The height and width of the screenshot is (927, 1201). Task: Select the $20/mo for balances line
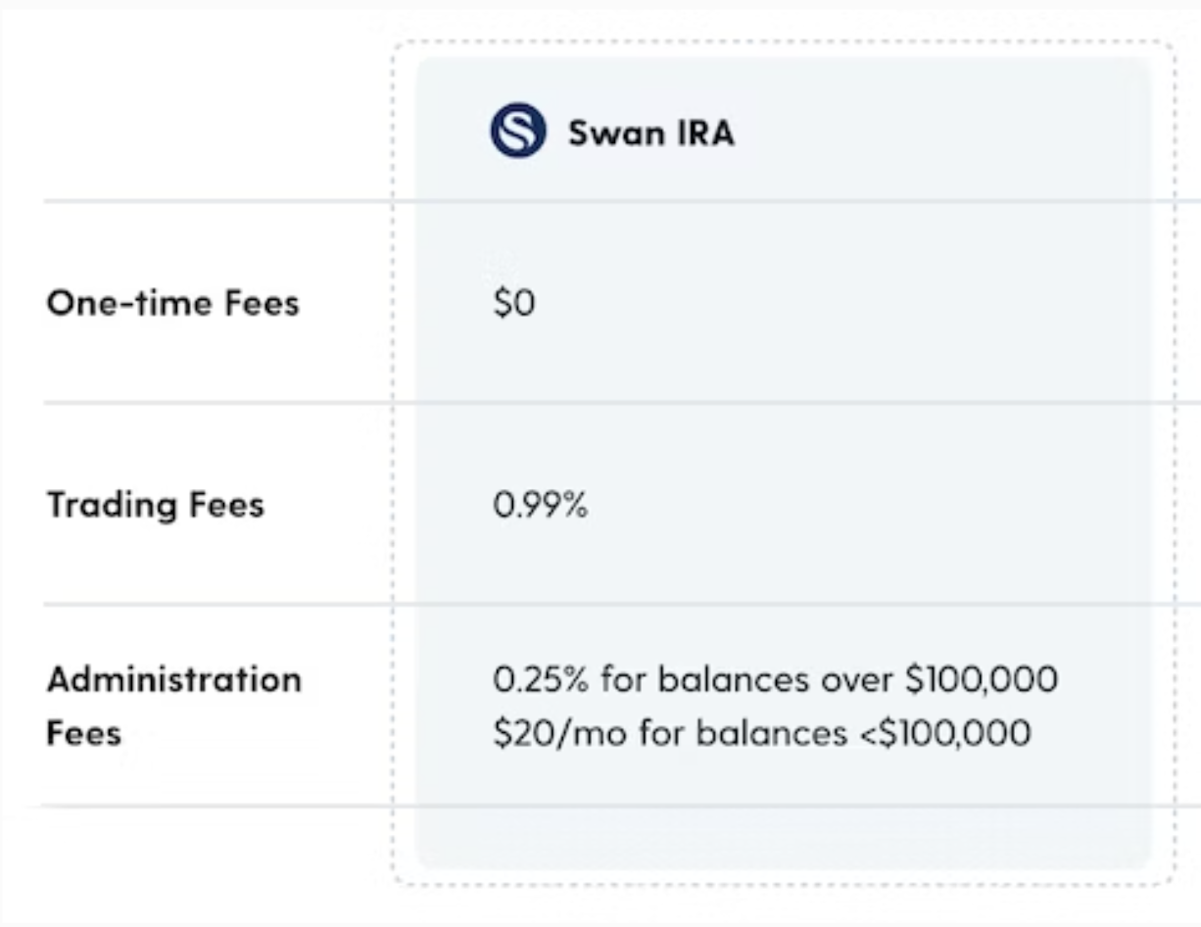coord(761,733)
